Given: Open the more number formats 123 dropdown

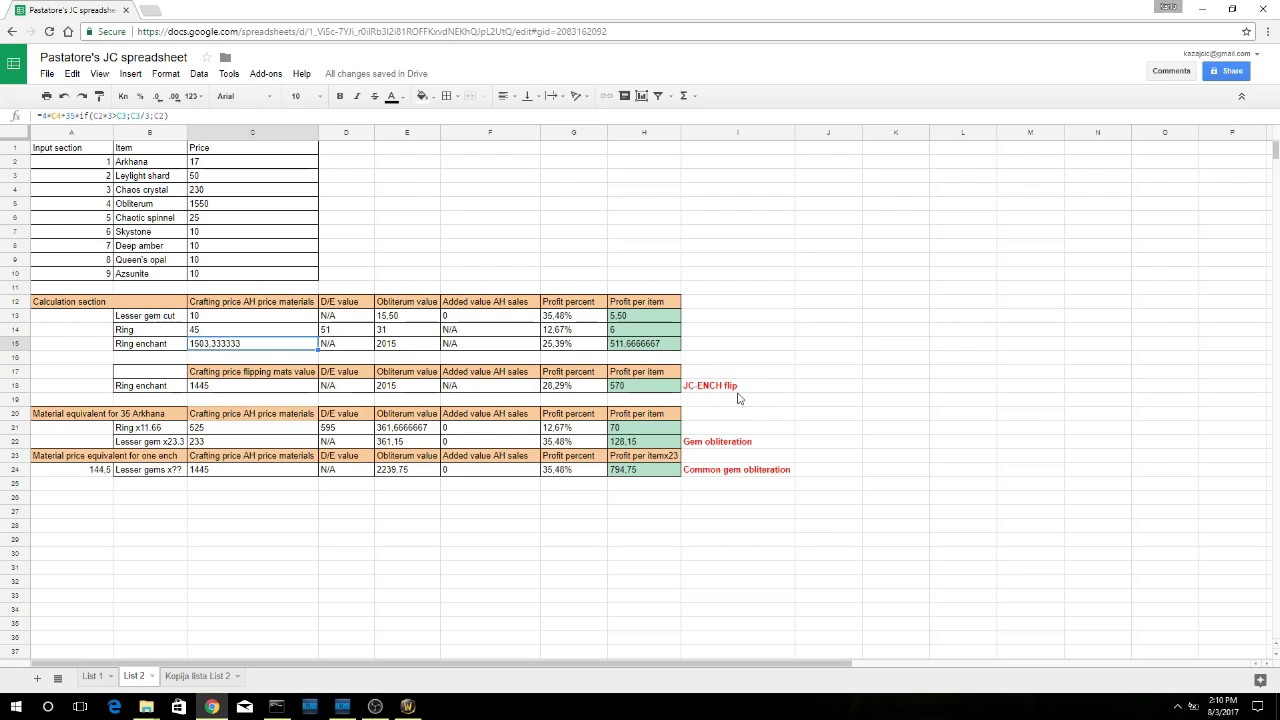Looking at the screenshot, I should [193, 96].
